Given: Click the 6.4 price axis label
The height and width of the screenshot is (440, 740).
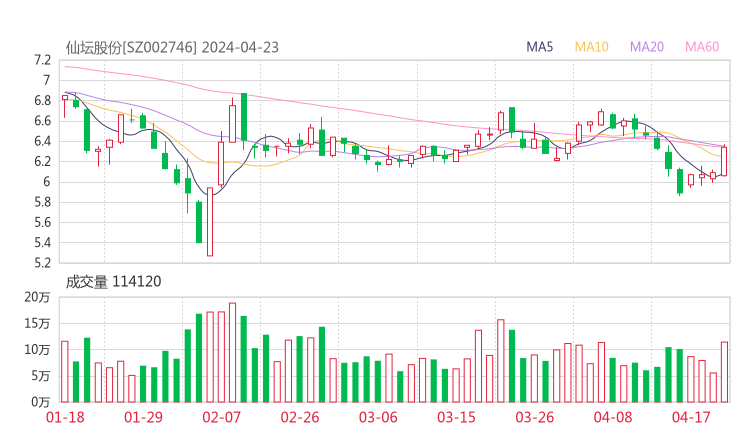Looking at the screenshot, I should tap(42, 141).
